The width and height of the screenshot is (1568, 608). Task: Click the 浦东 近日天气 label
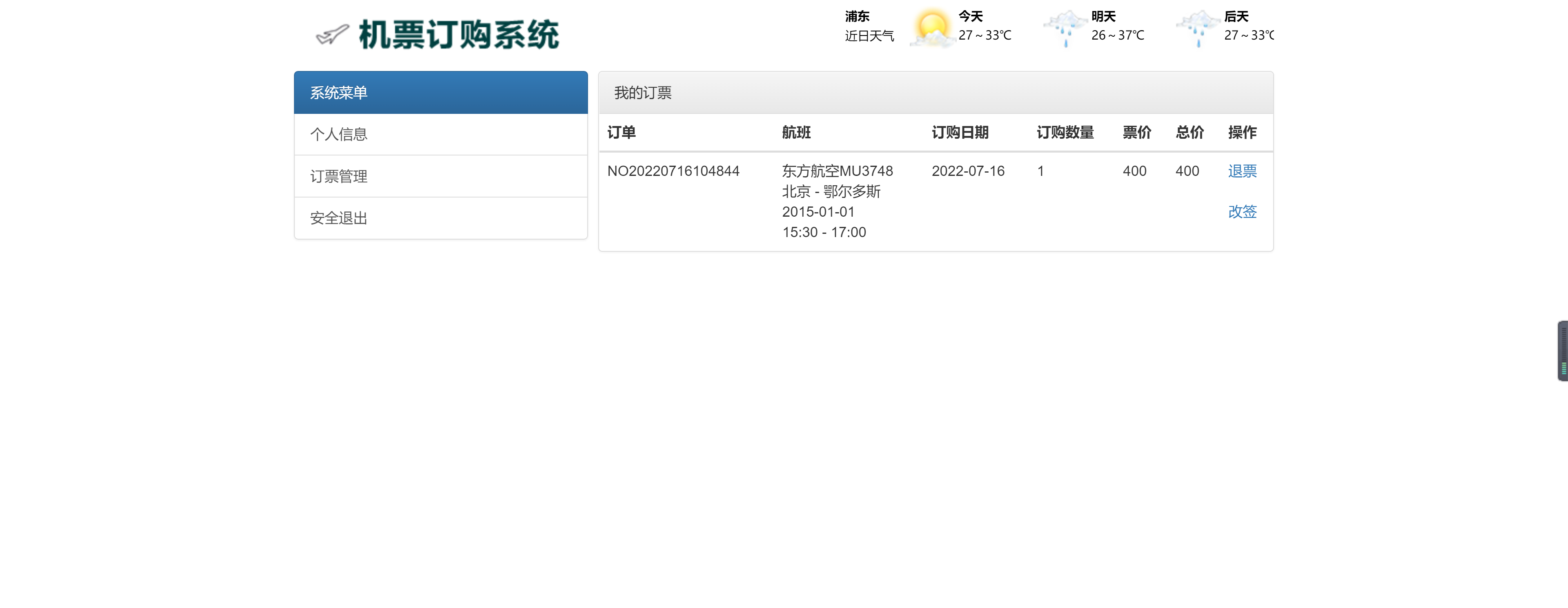(x=869, y=26)
